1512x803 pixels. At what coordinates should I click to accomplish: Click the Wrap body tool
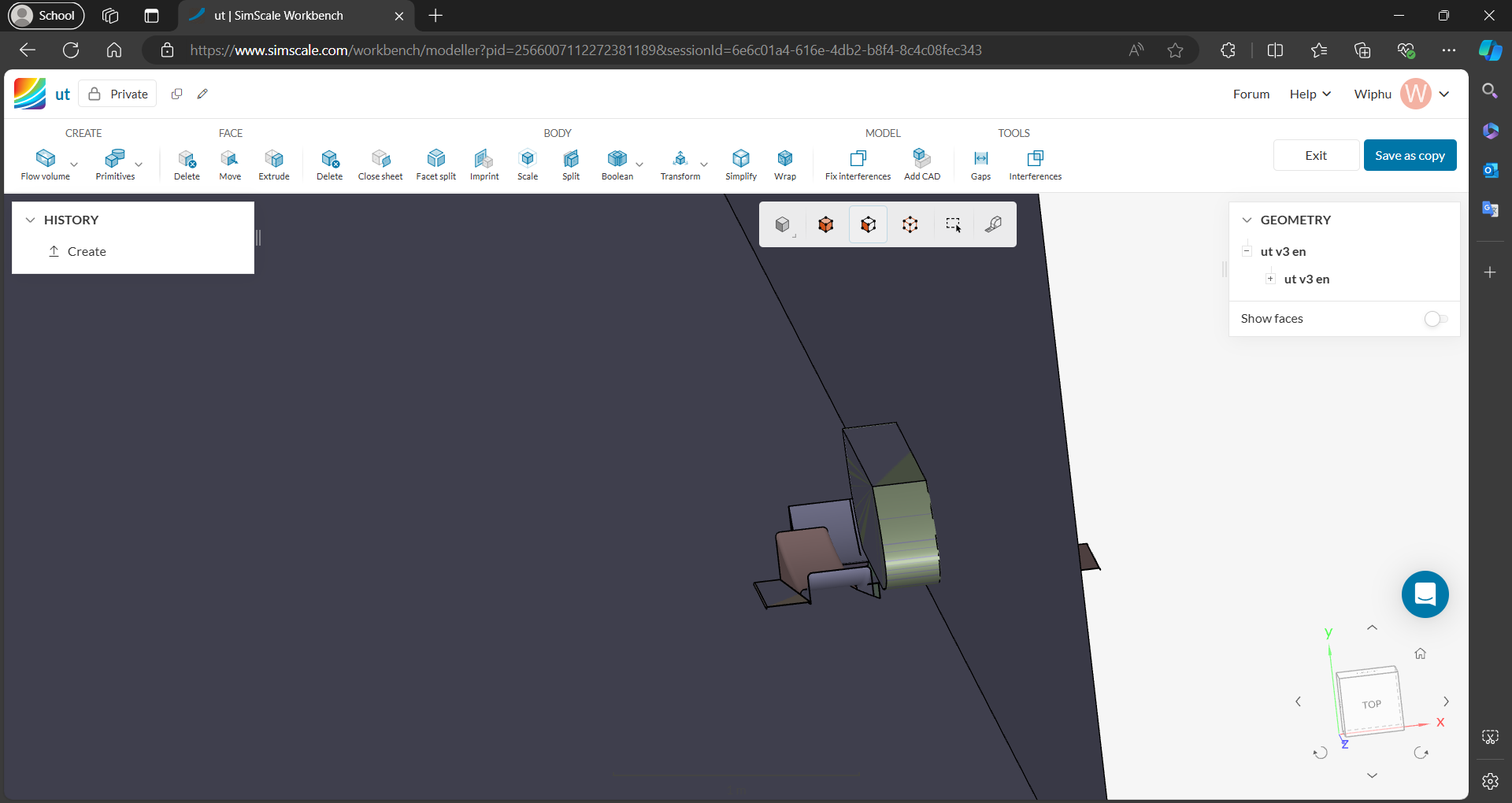pyautogui.click(x=784, y=164)
